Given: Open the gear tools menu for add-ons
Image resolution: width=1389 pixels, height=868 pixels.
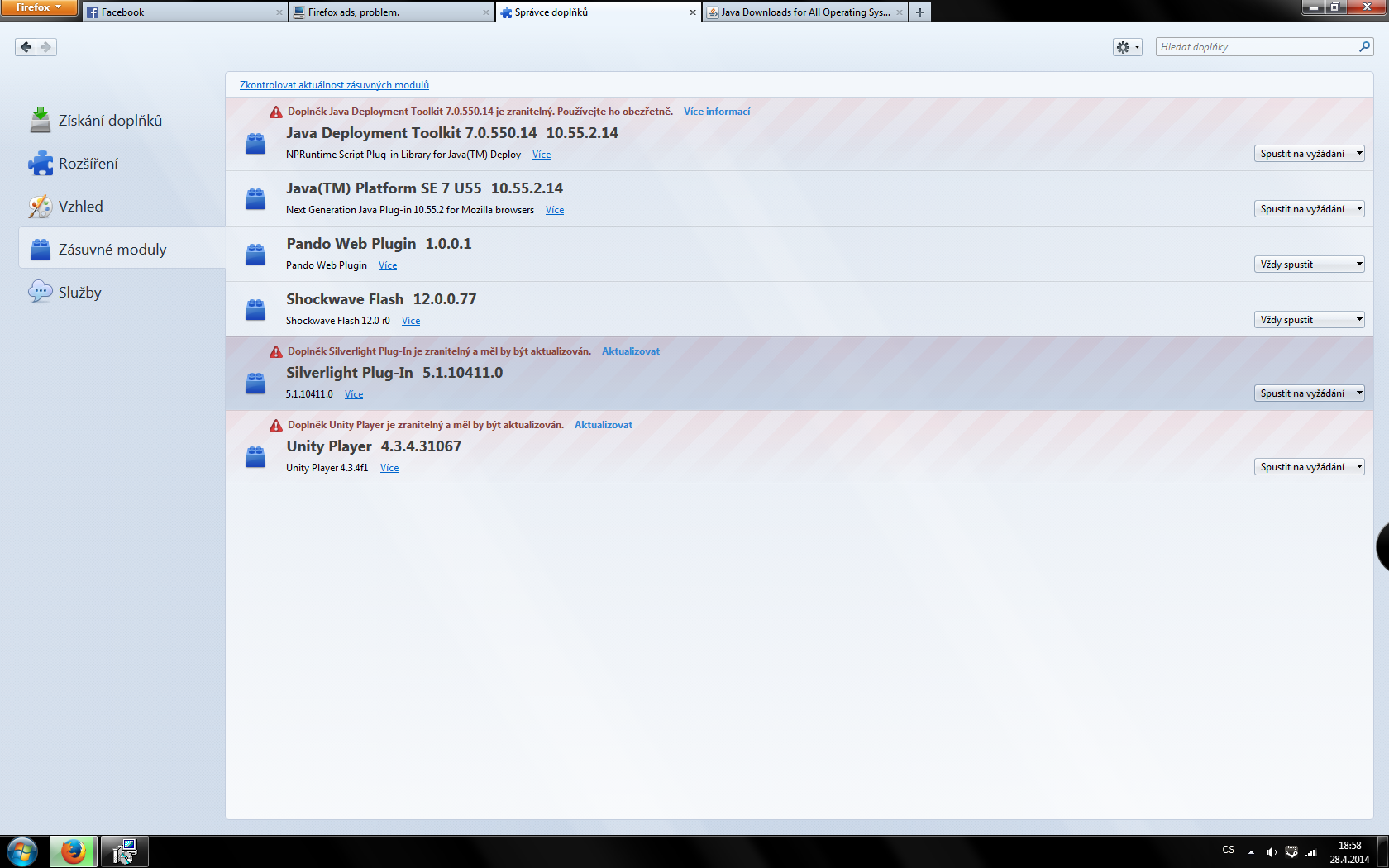Looking at the screenshot, I should pos(1127,47).
